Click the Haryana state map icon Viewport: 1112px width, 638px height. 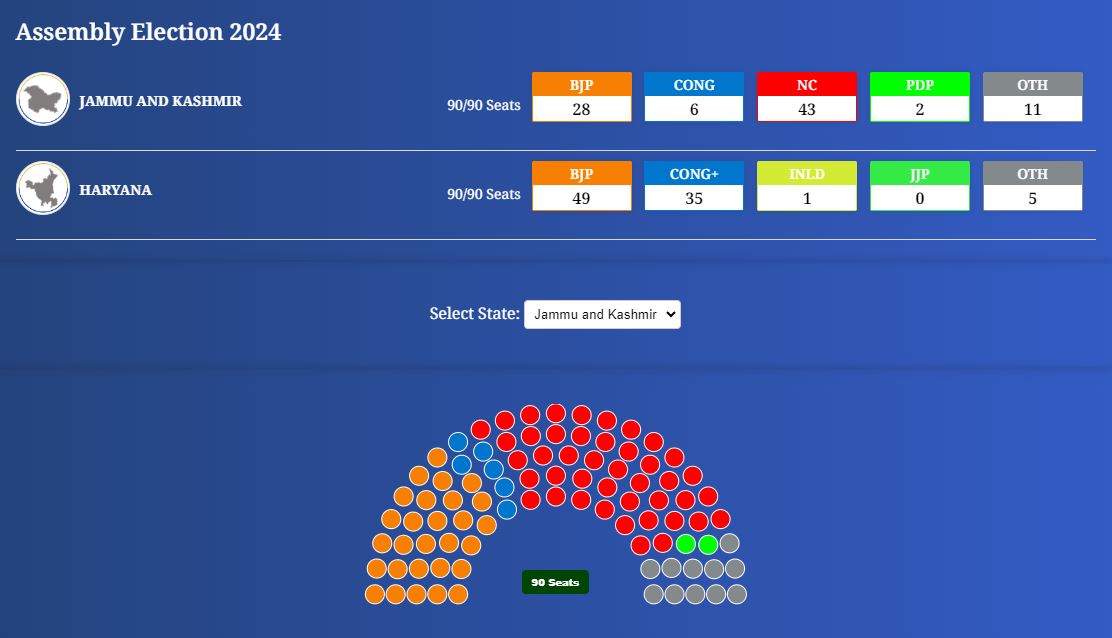[43, 189]
